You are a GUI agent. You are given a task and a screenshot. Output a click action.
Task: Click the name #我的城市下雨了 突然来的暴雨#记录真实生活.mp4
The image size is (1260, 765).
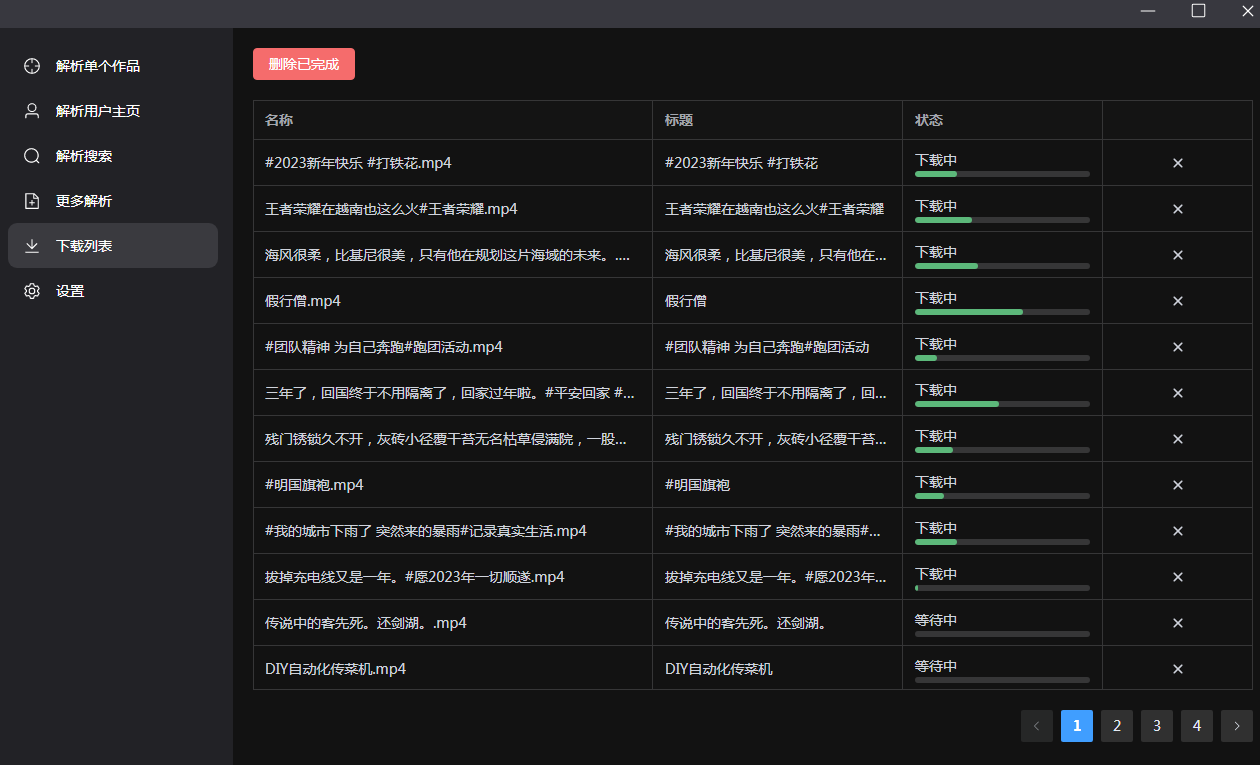[x=426, y=531]
